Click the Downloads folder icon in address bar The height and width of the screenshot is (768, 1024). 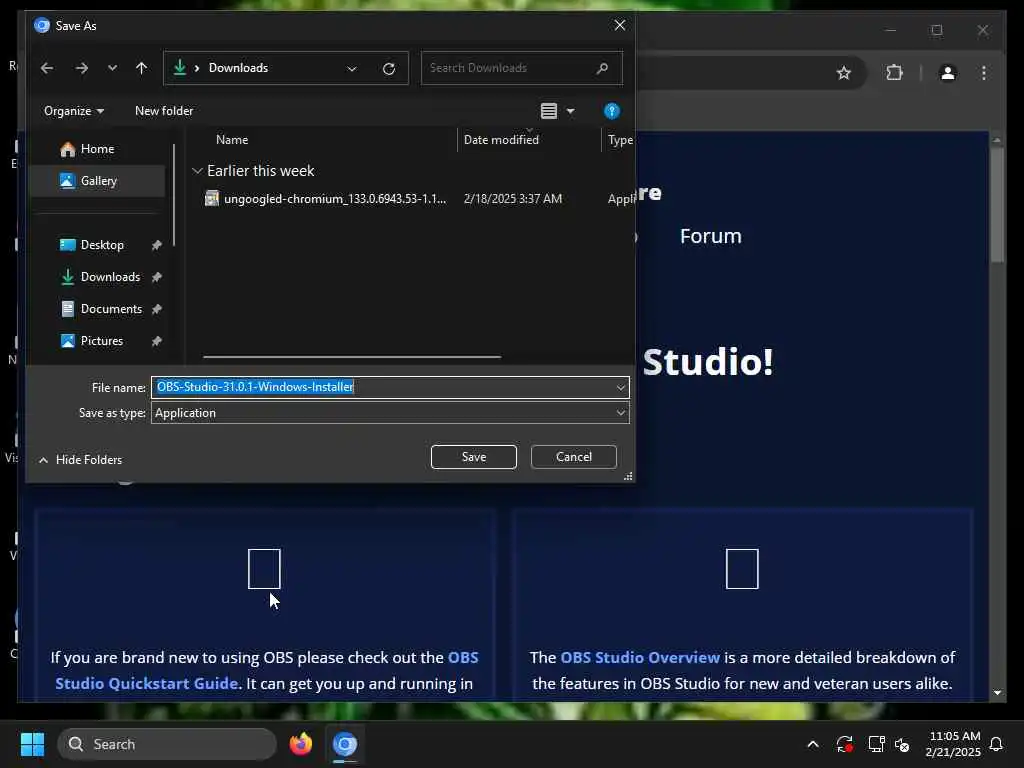pos(180,67)
